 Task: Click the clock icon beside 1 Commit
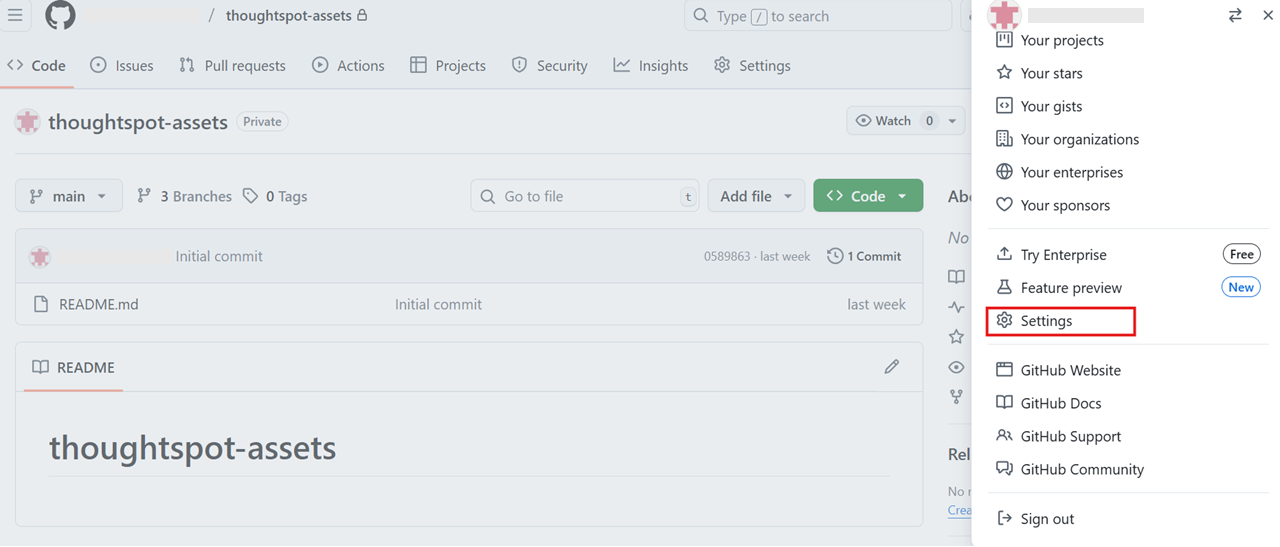click(x=835, y=256)
